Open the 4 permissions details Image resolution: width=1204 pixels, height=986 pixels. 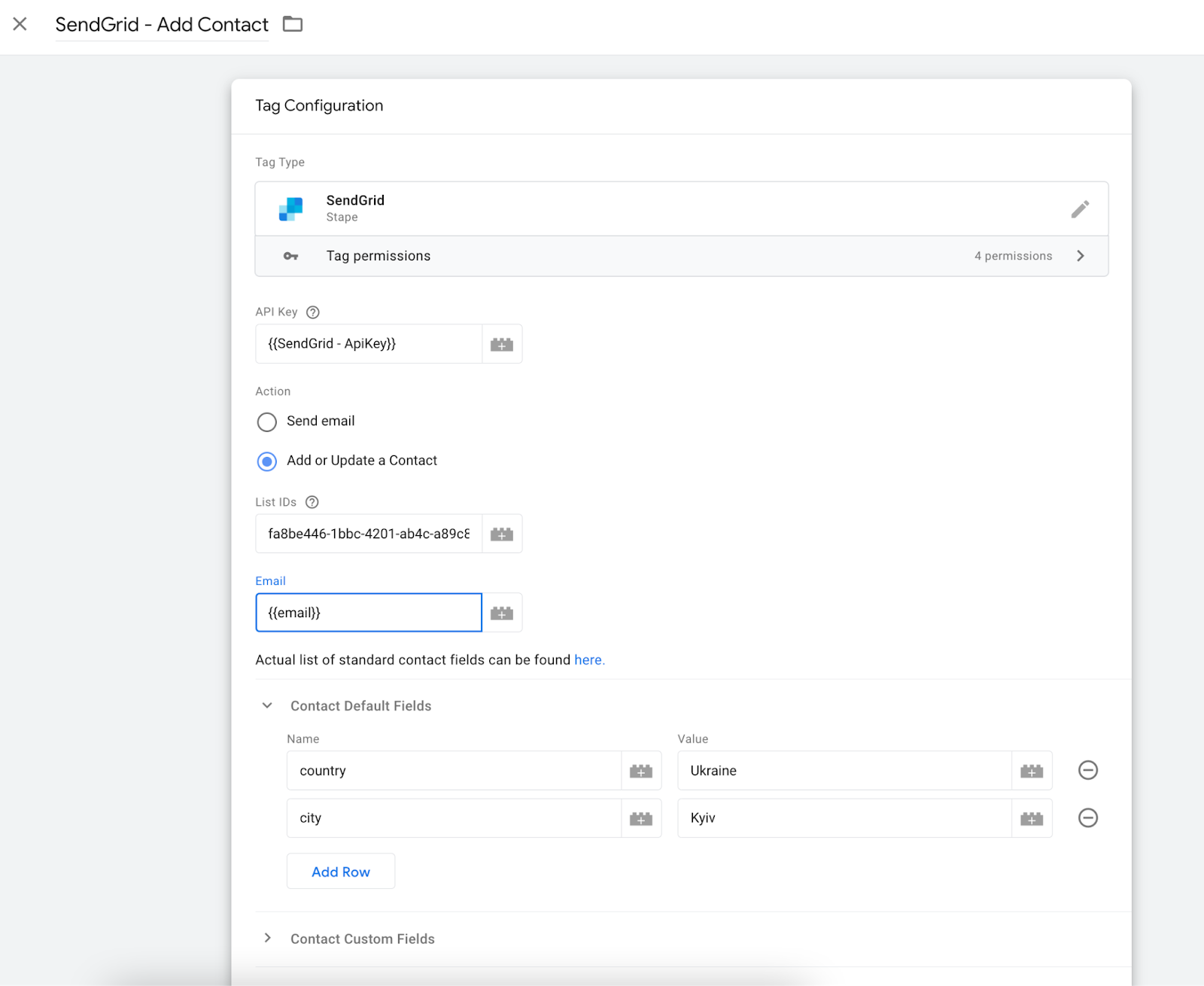coord(1013,256)
